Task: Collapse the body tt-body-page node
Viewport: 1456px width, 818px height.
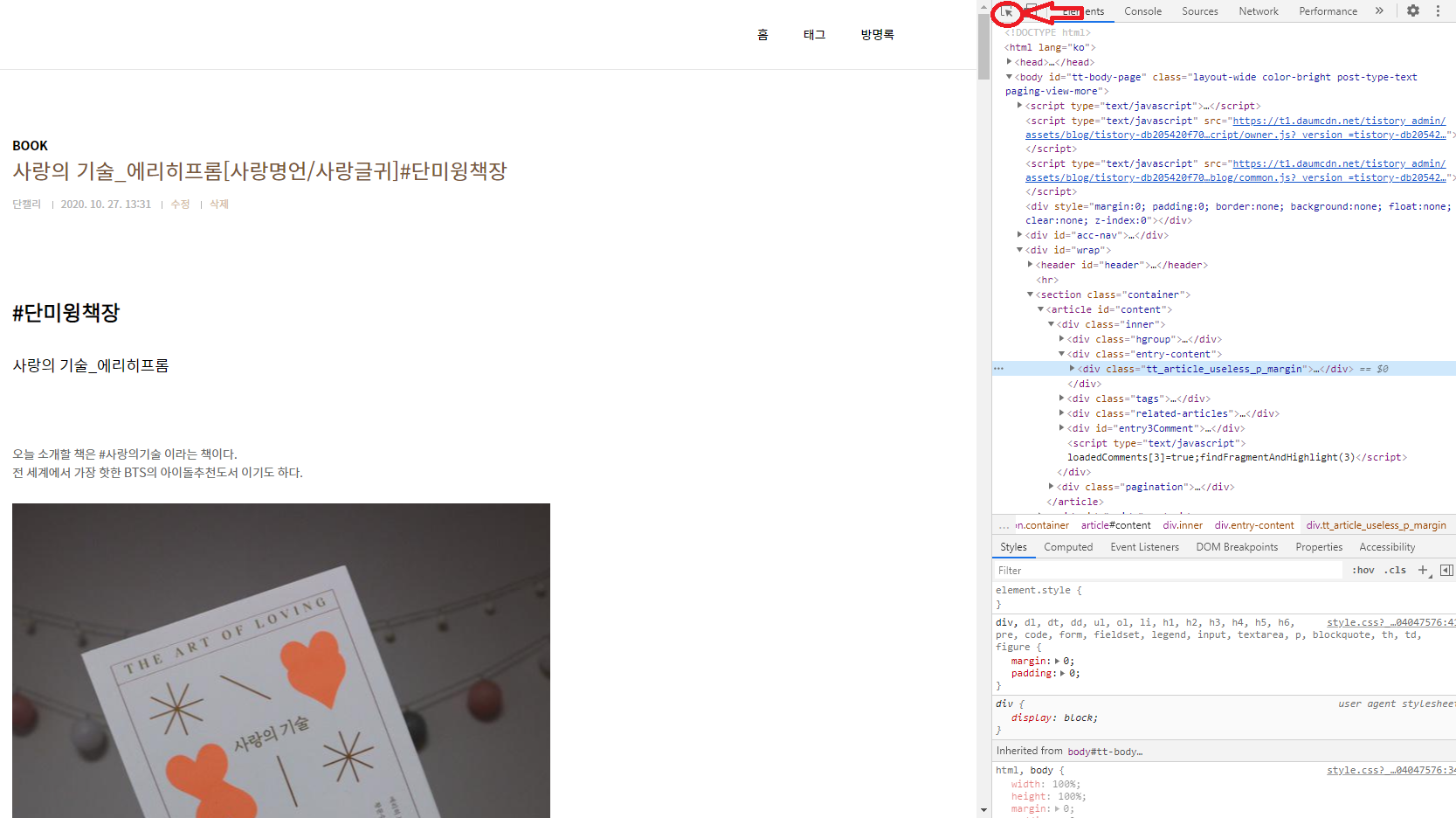Action: [x=1009, y=77]
